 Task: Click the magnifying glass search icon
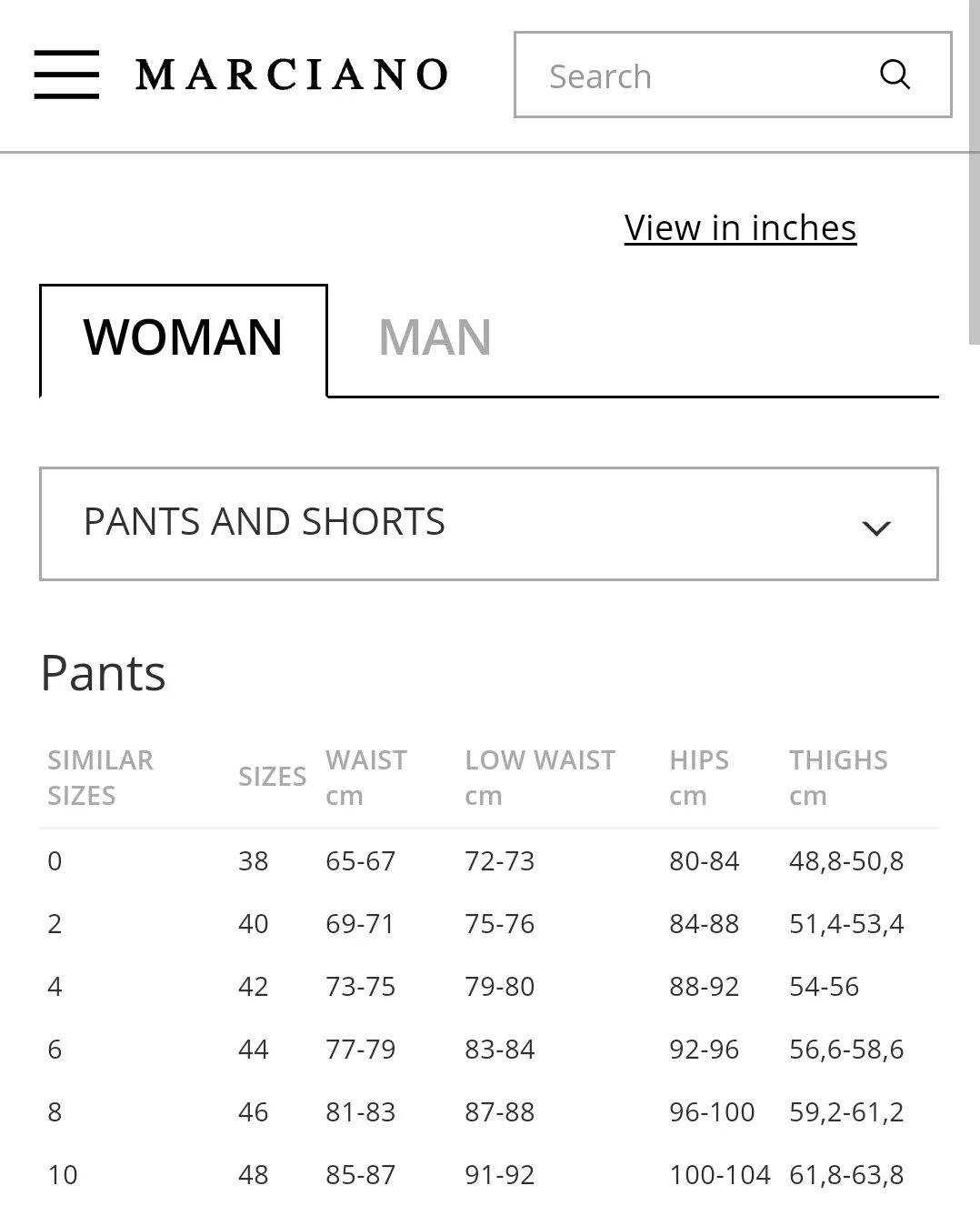pos(895,75)
